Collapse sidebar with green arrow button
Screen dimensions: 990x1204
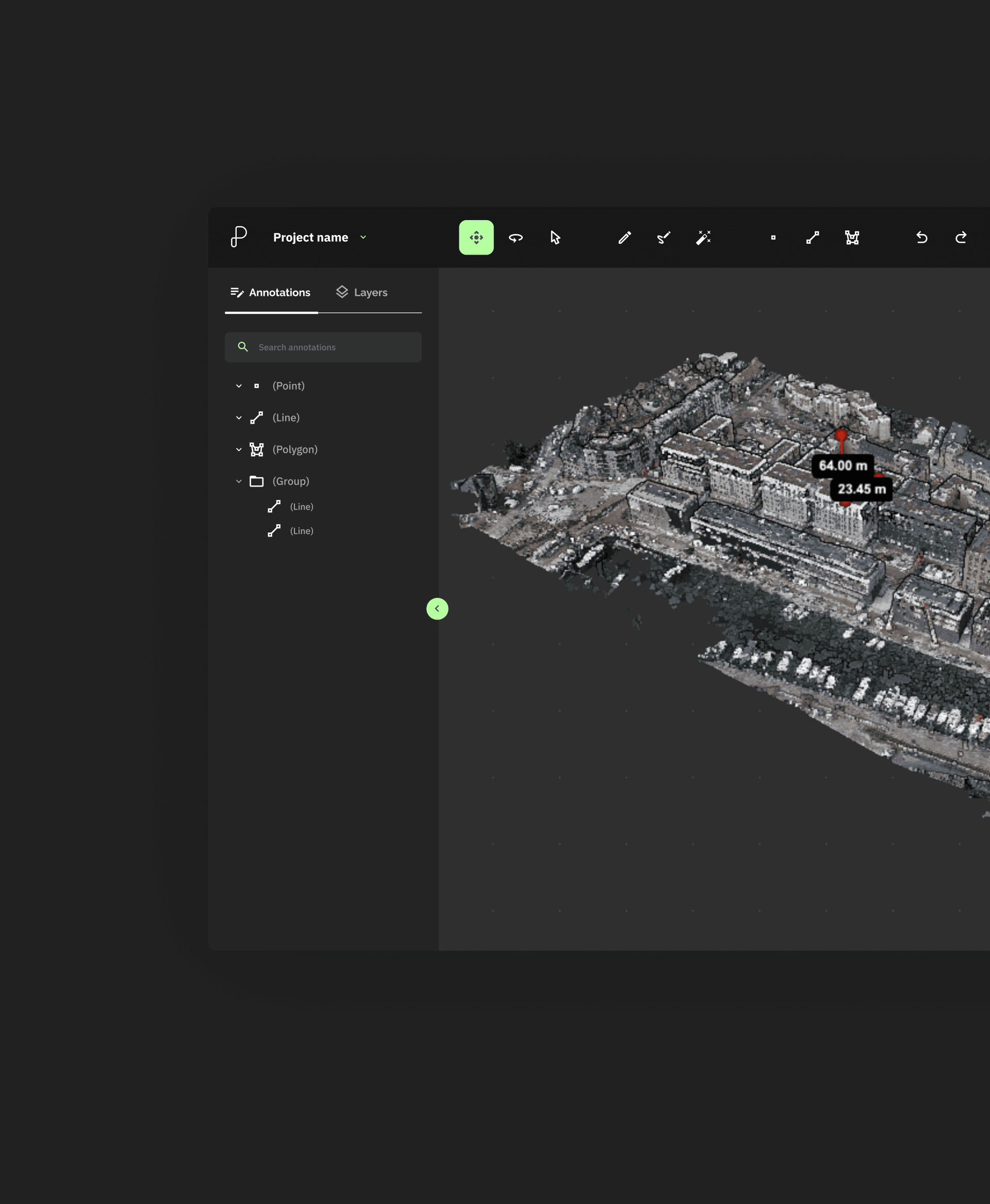tap(437, 608)
